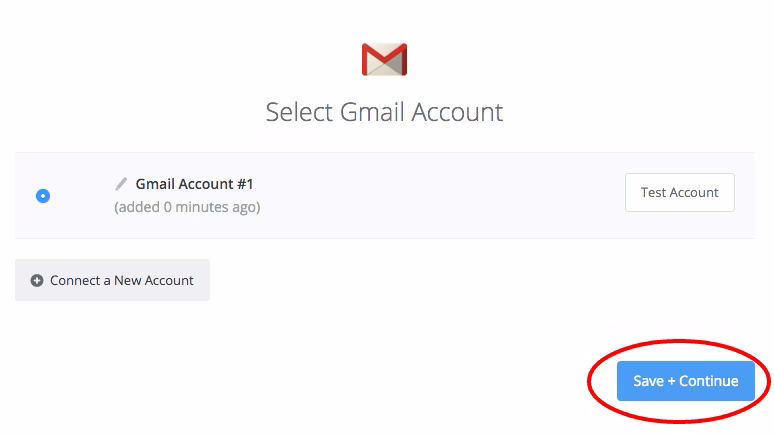Click the Select Gmail Account heading

tap(384, 111)
